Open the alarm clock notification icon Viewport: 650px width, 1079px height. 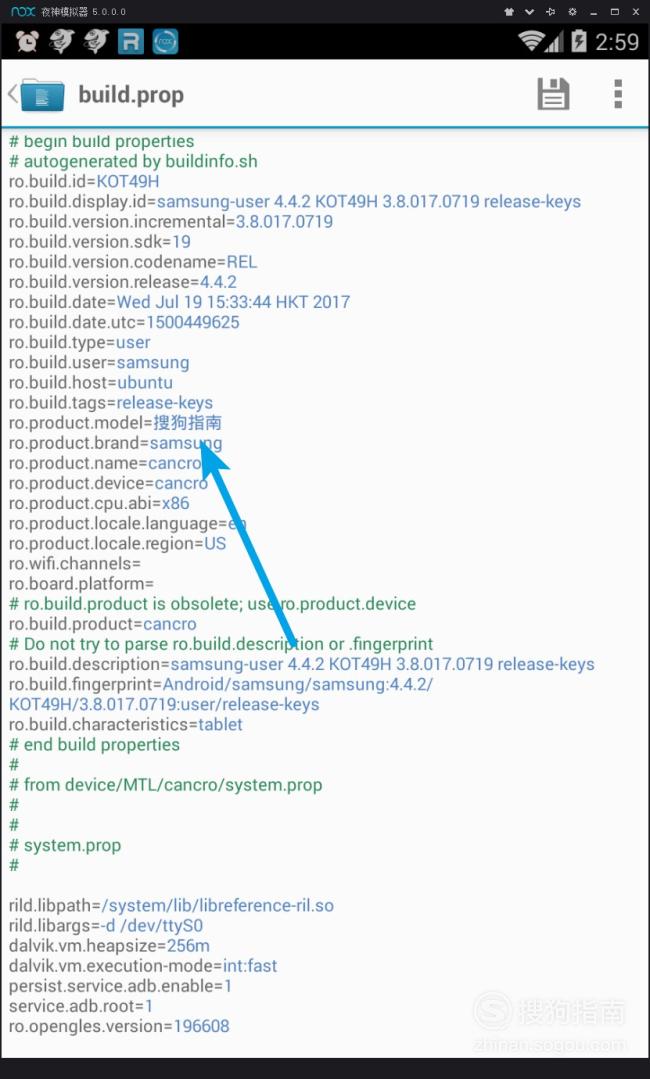tap(27, 42)
